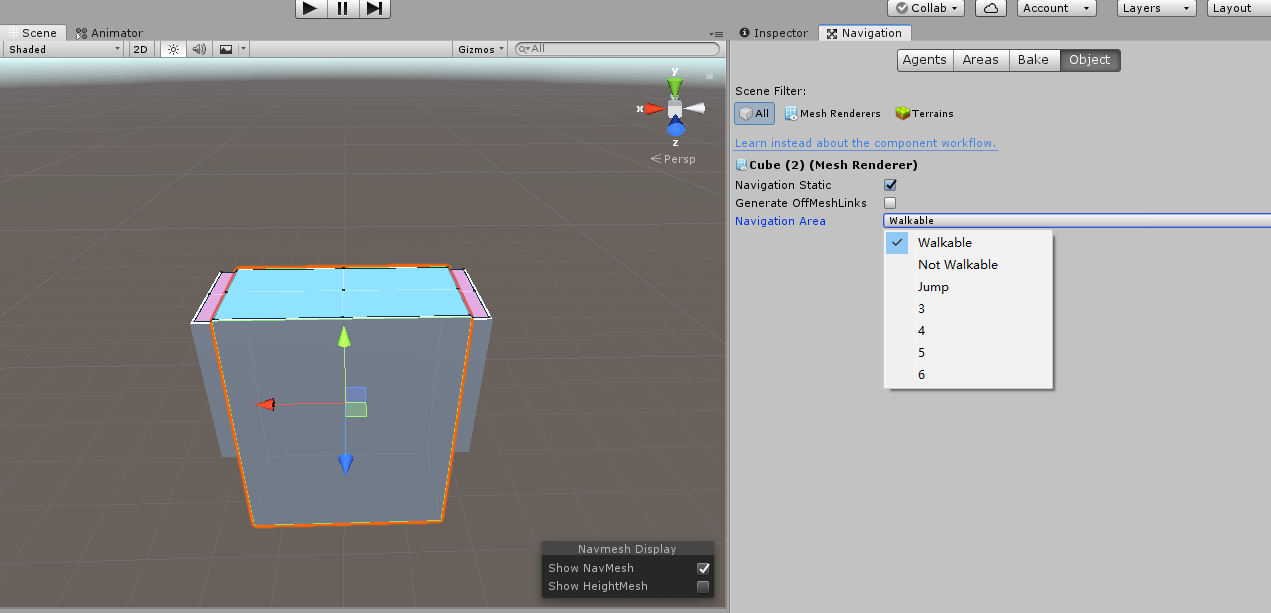Toggle Show NavMesh checkbox
Screen dimensions: 1271x613
coord(703,568)
